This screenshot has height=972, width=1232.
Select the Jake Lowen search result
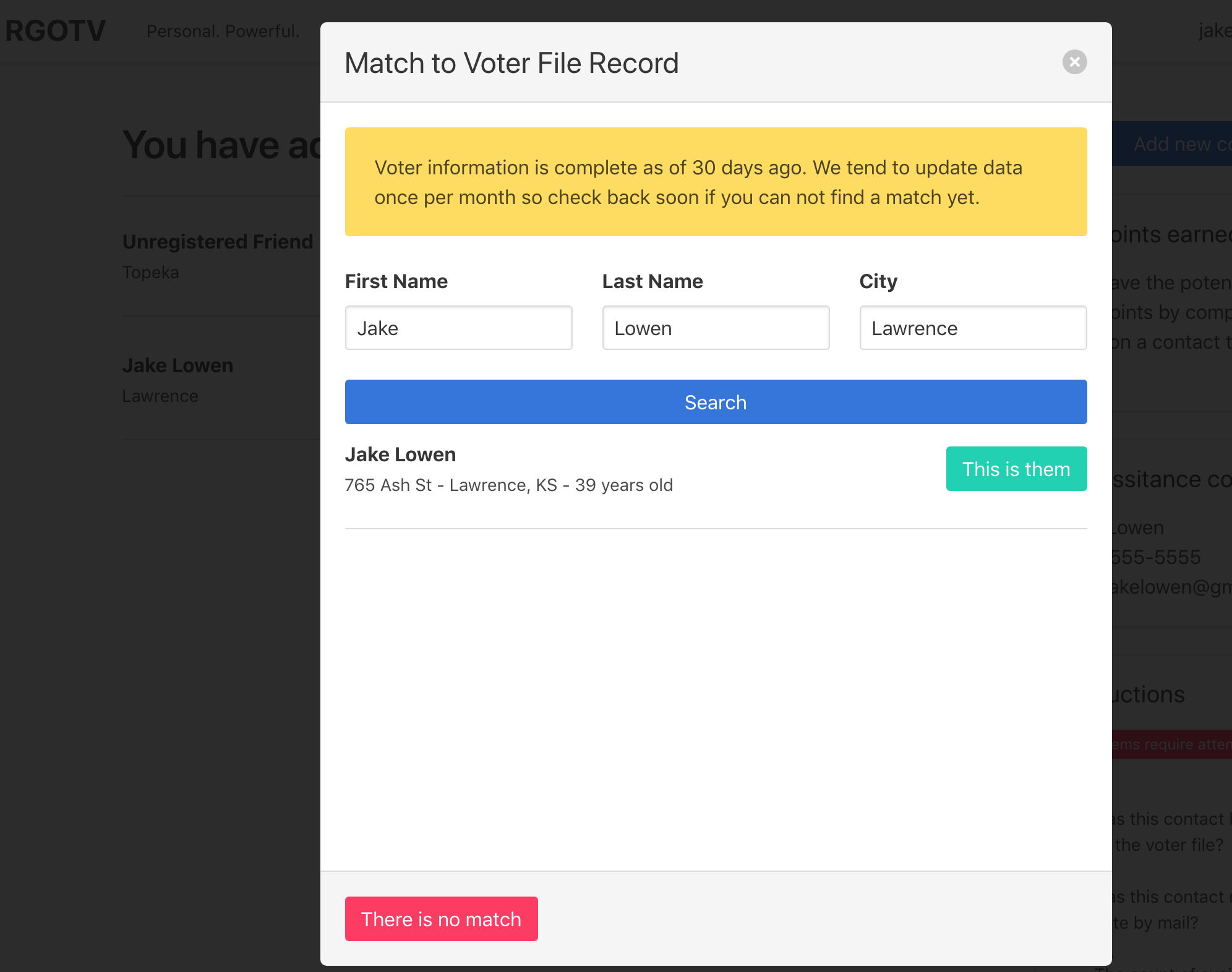400,454
